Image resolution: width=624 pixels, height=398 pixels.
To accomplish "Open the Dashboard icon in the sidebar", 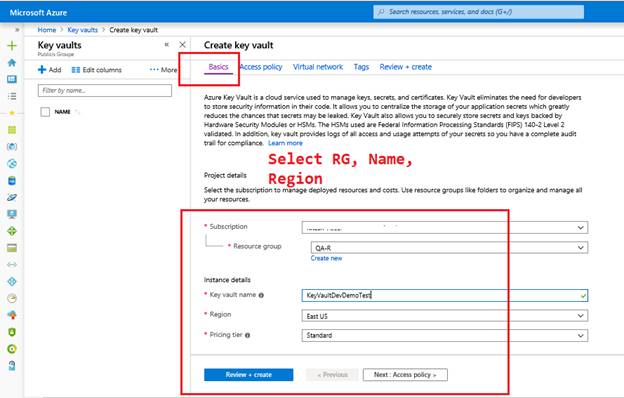I will pyautogui.click(x=12, y=79).
